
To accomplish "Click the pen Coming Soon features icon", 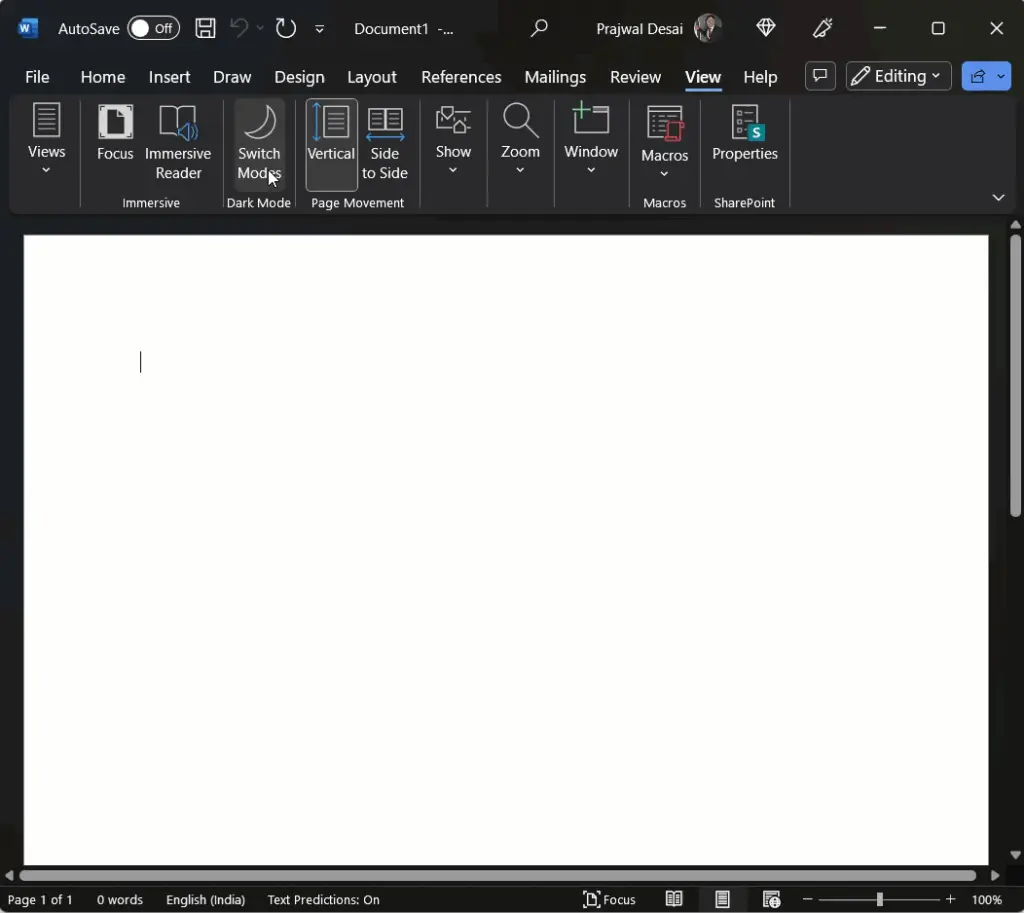I will point(822,27).
